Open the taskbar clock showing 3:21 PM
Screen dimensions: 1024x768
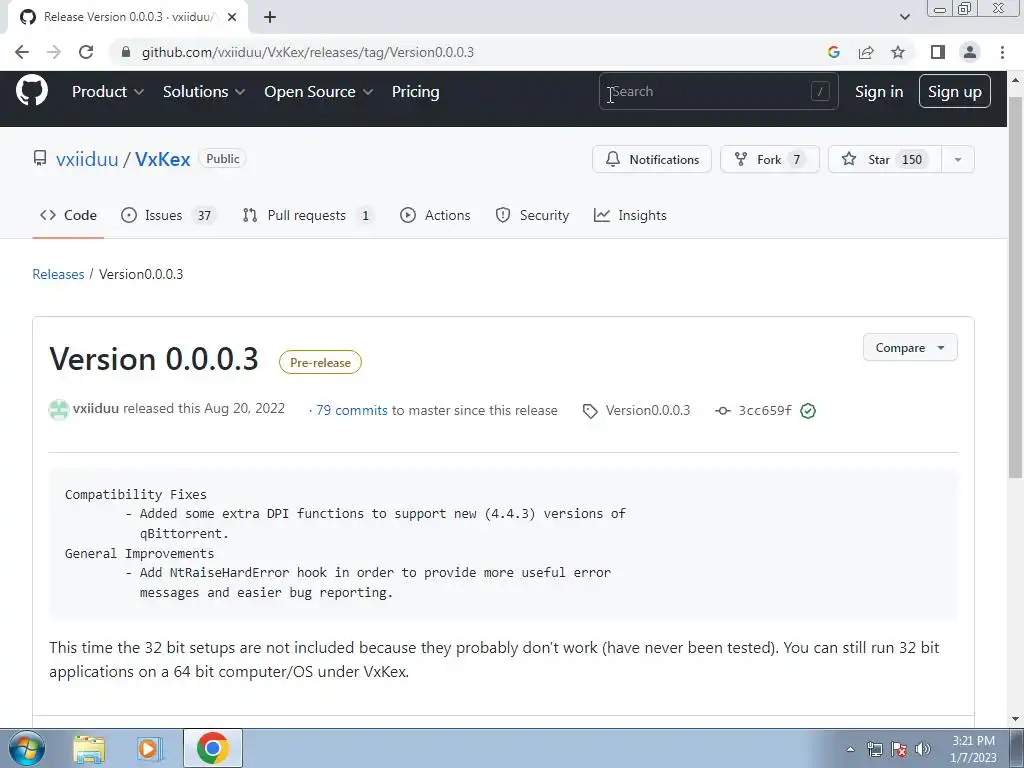point(973,749)
